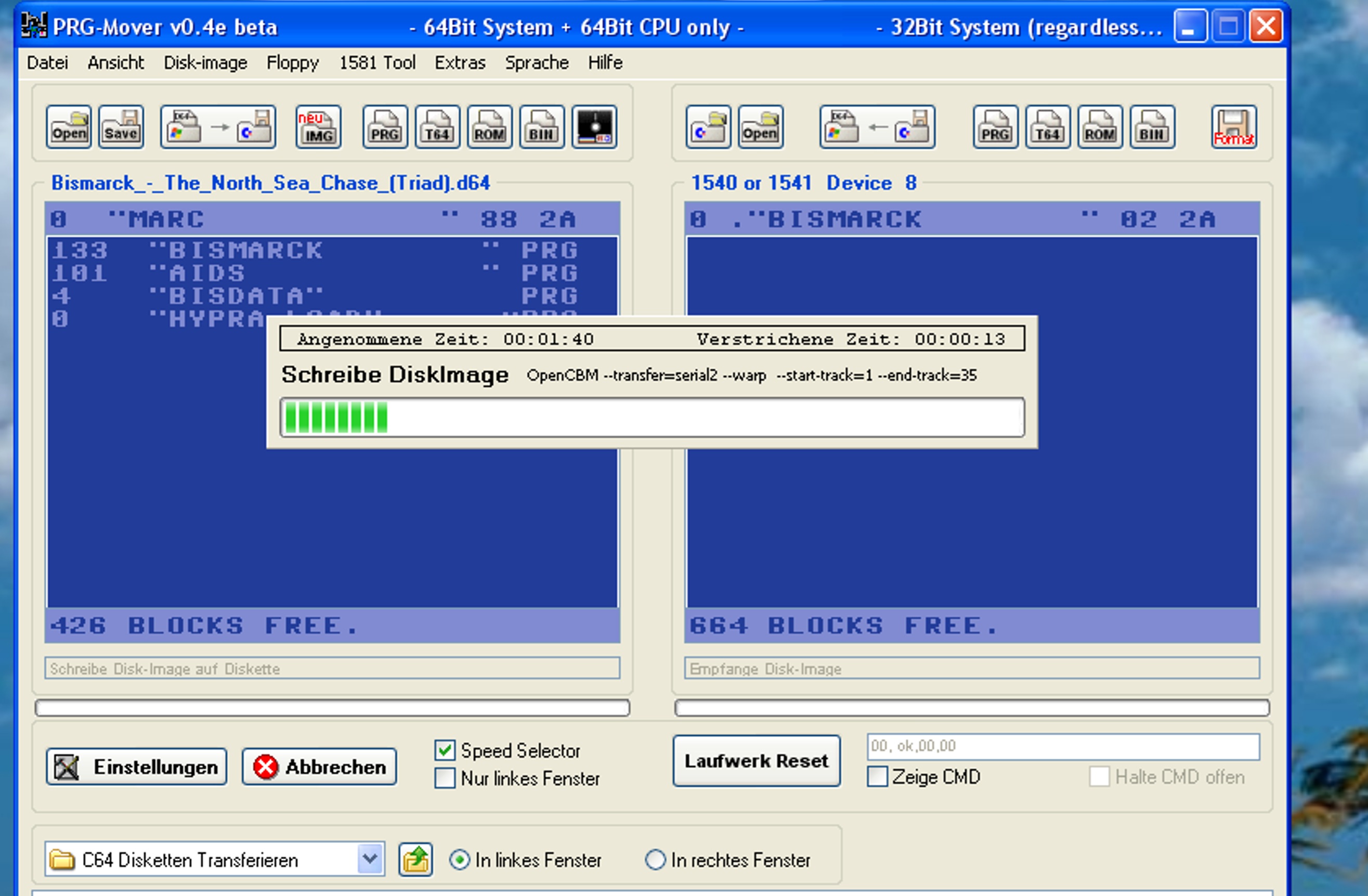Click the Einstellungen button

pyautogui.click(x=137, y=767)
